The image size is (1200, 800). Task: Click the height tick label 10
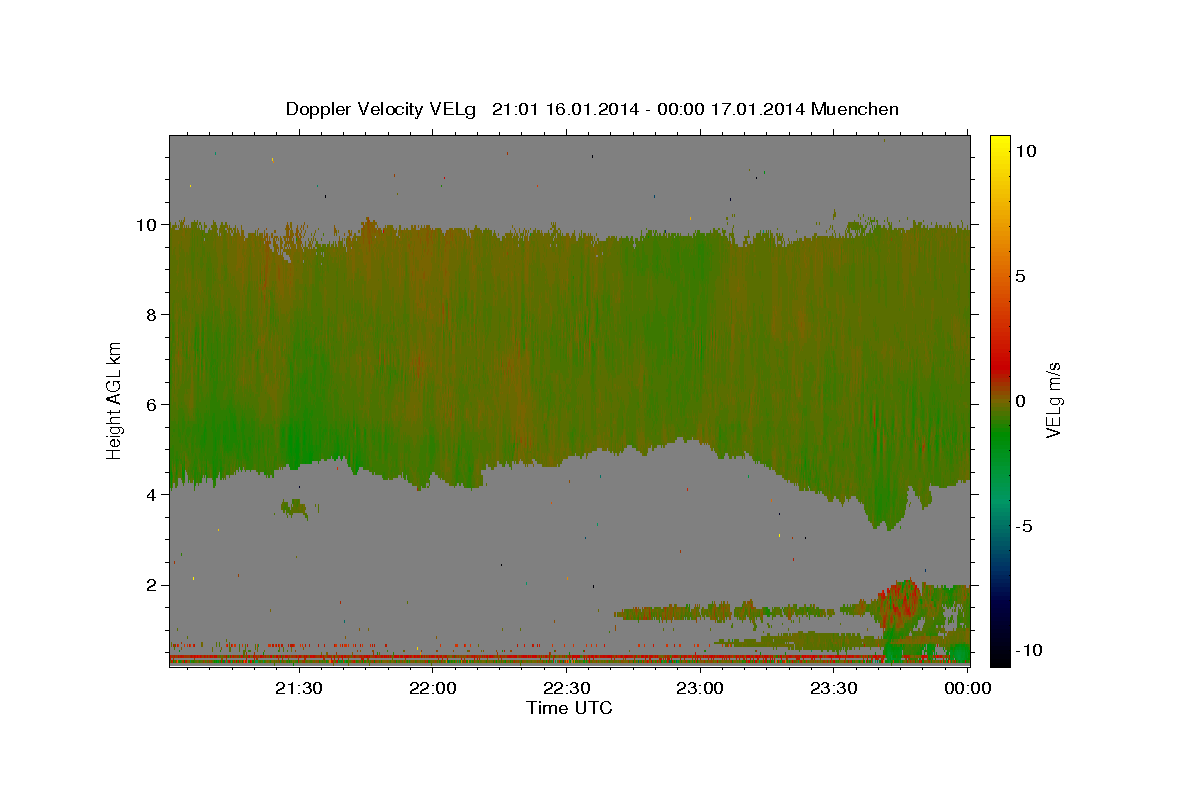[148, 225]
